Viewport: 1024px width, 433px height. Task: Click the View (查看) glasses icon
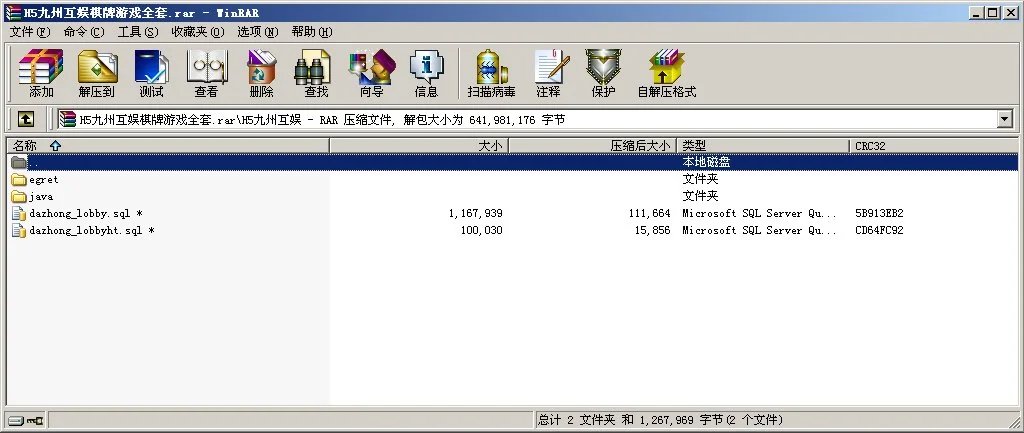206,73
